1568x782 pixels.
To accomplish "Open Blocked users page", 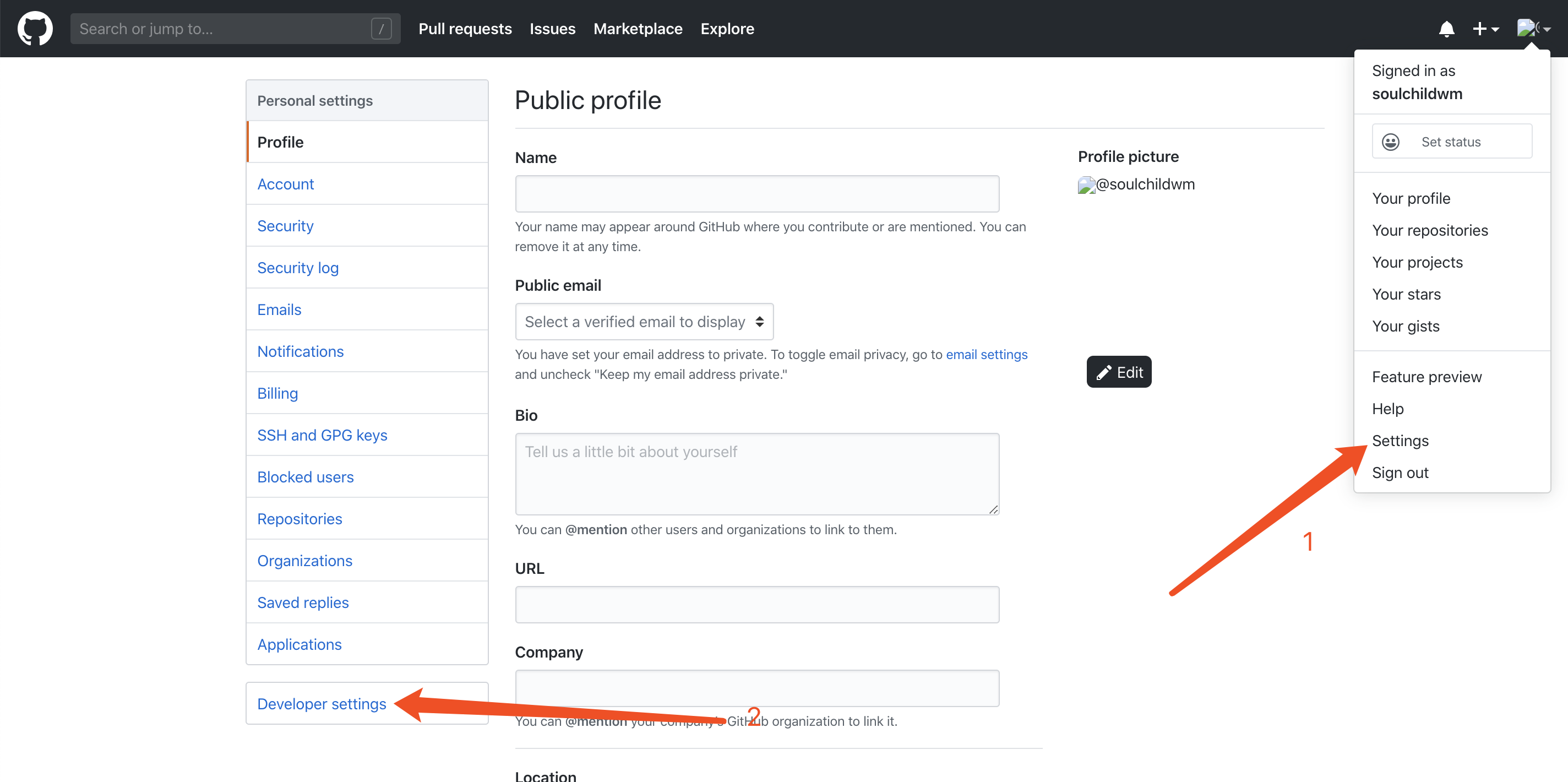I will pos(367,477).
